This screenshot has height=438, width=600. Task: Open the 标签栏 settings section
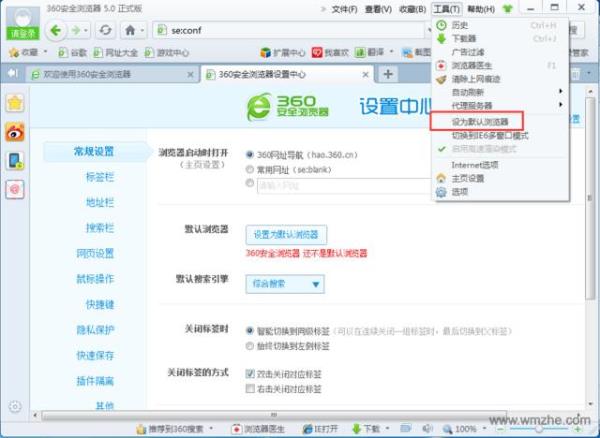point(100,177)
